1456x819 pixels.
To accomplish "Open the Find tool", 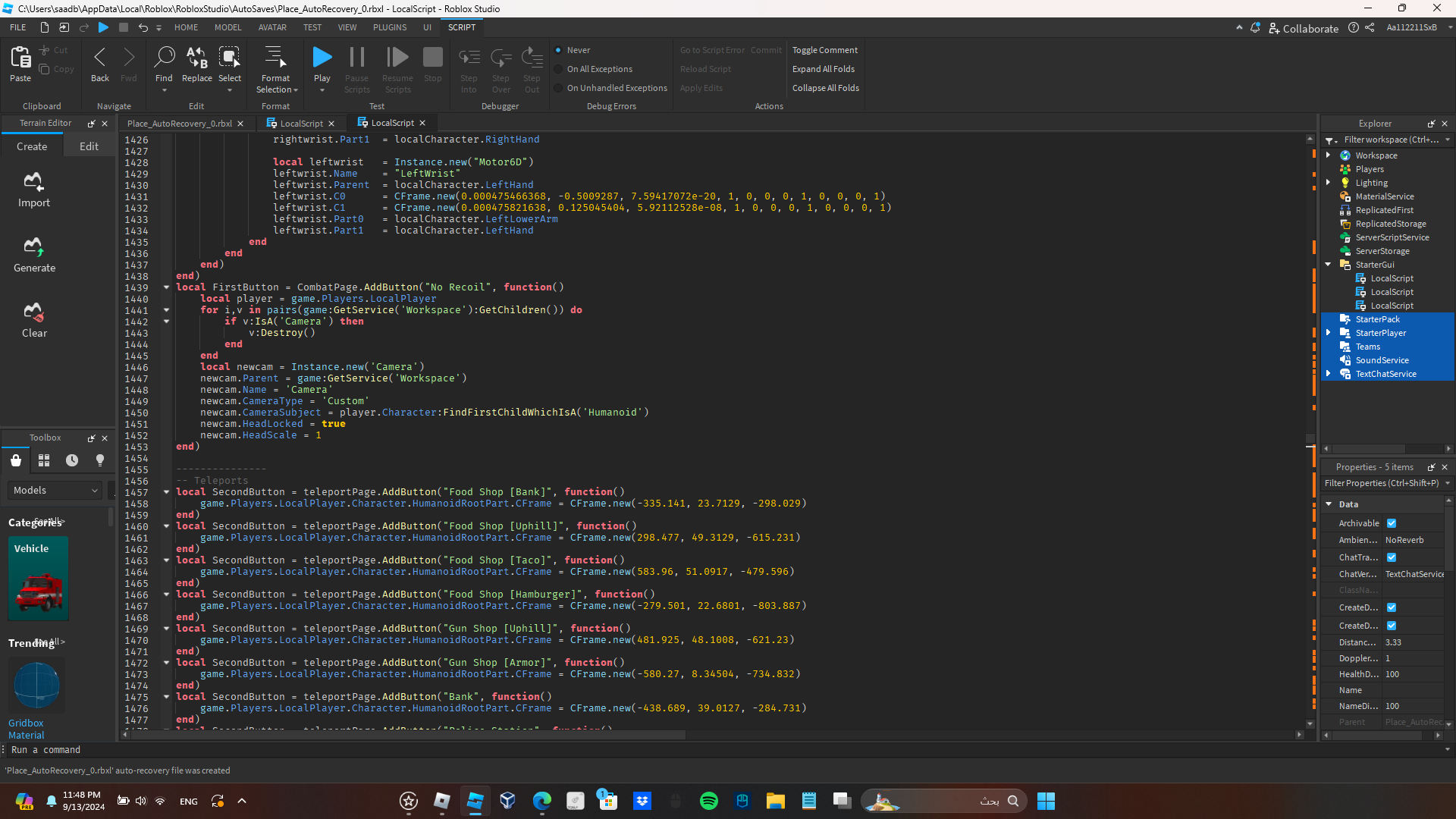I will pos(164,58).
